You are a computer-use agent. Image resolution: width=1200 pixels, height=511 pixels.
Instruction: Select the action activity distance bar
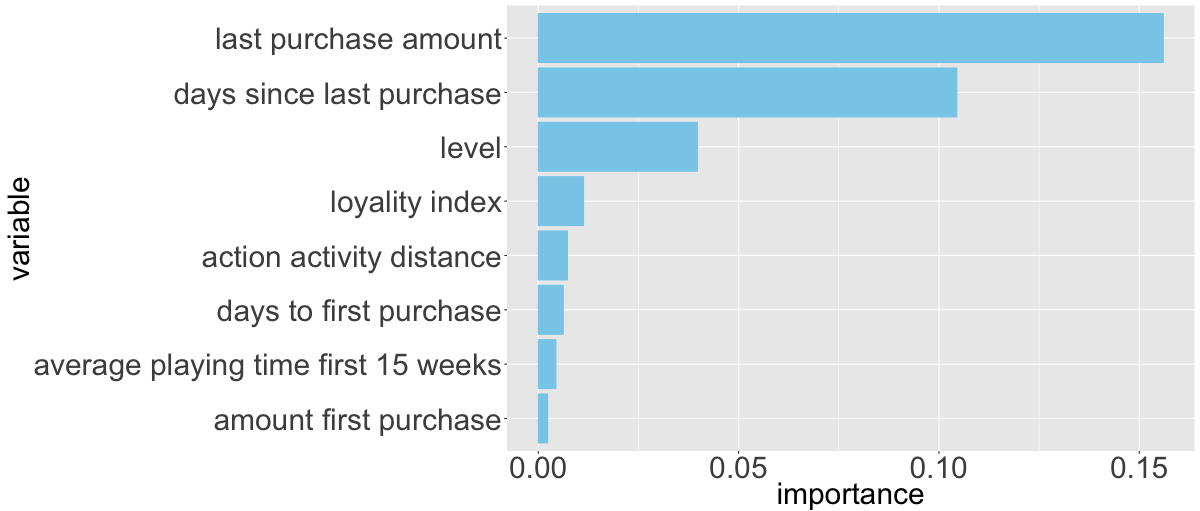(553, 255)
